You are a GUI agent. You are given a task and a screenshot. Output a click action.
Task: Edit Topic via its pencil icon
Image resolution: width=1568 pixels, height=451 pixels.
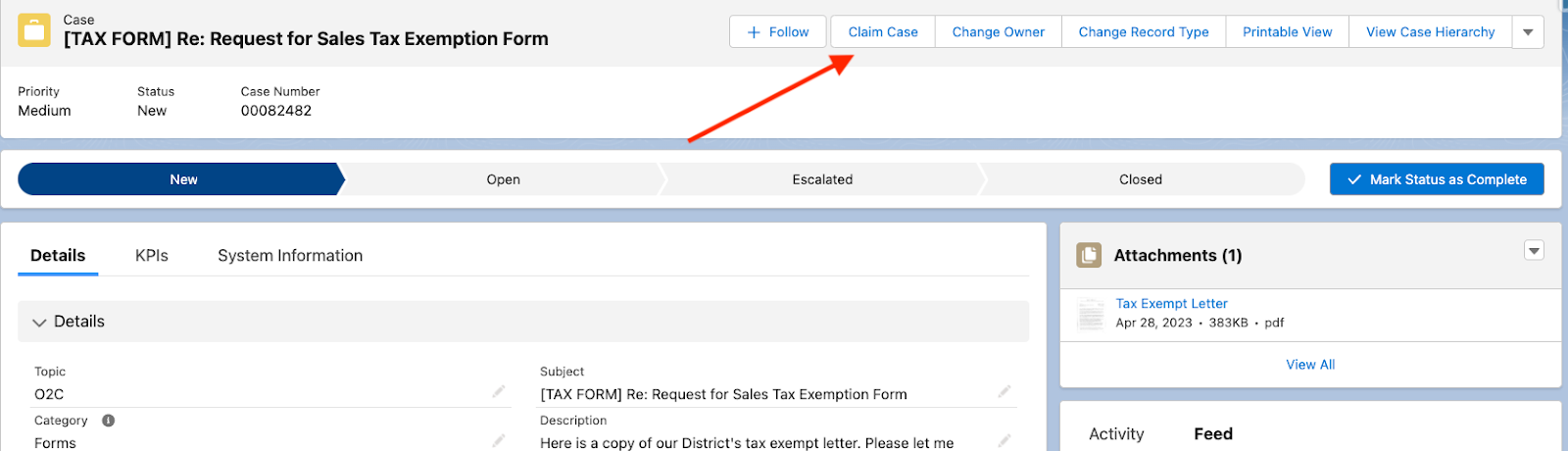tap(499, 391)
